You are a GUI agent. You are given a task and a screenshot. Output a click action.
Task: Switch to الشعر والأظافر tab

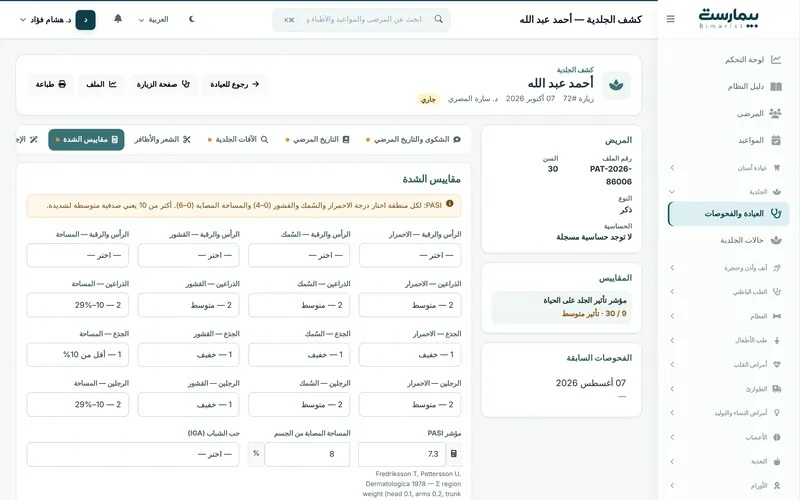tap(162, 139)
